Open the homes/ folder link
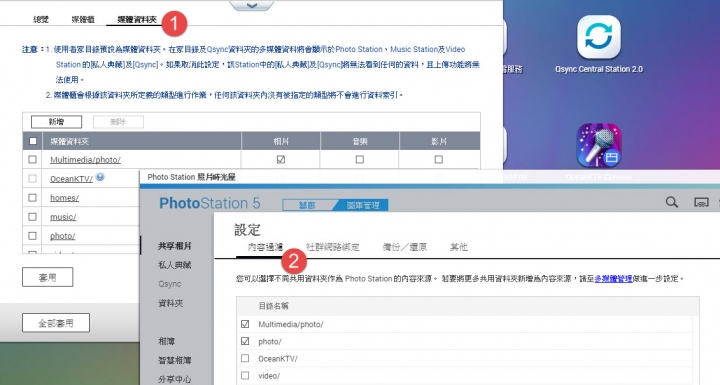 pos(64,198)
